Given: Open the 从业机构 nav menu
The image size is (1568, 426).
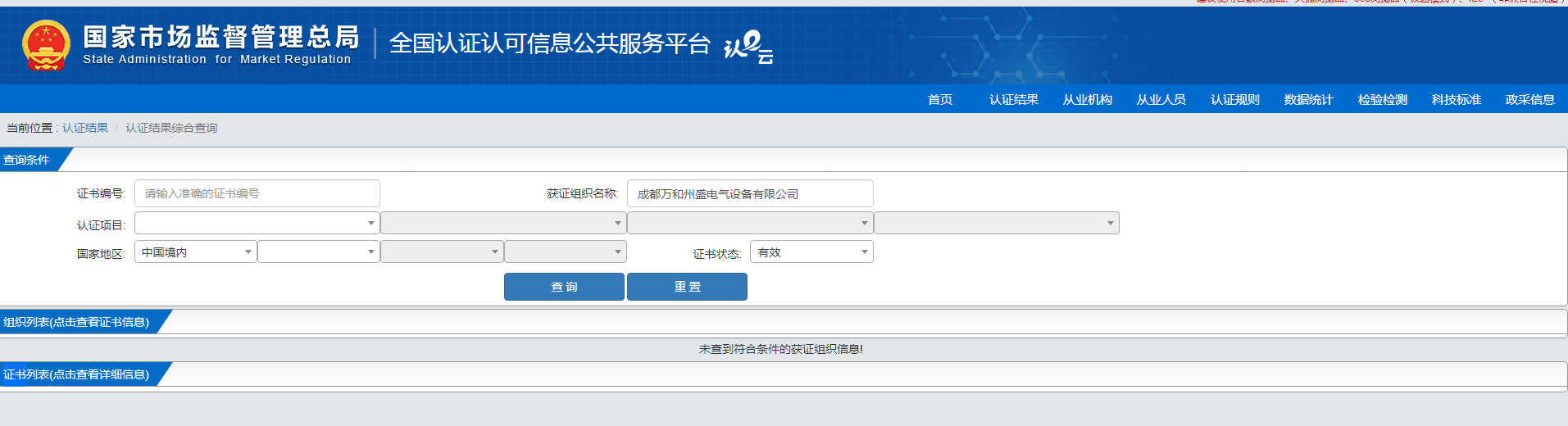Looking at the screenshot, I should coord(1088,100).
